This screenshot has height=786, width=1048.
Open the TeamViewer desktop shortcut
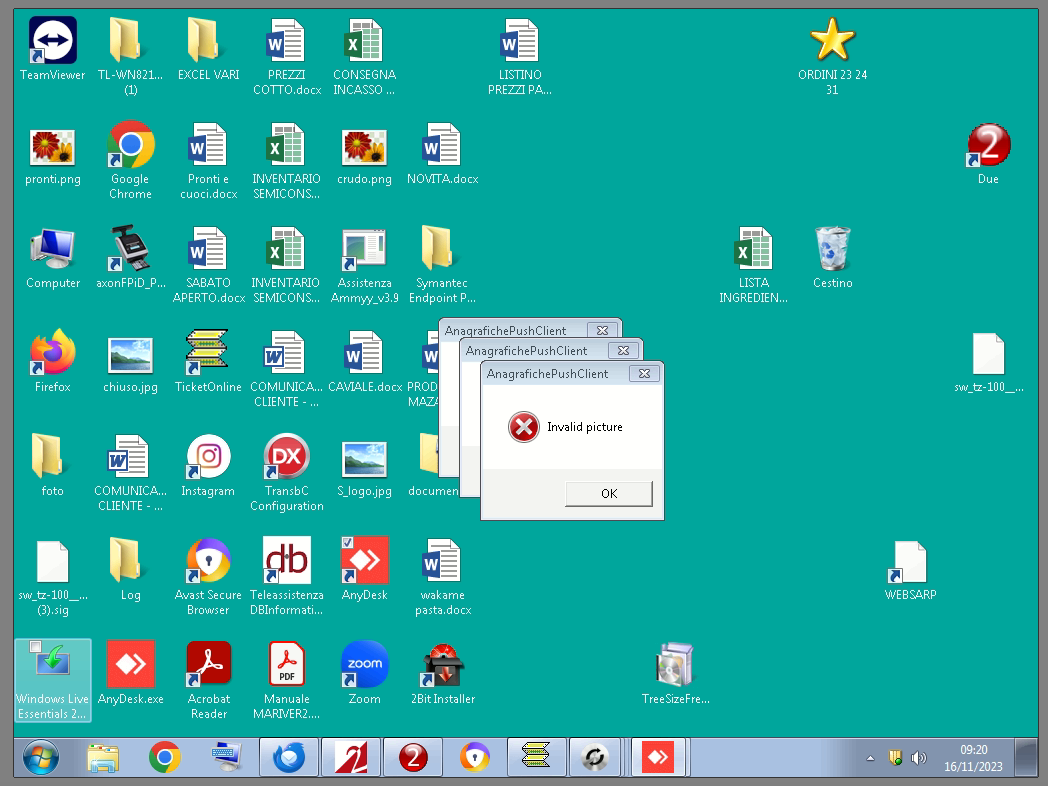point(53,49)
